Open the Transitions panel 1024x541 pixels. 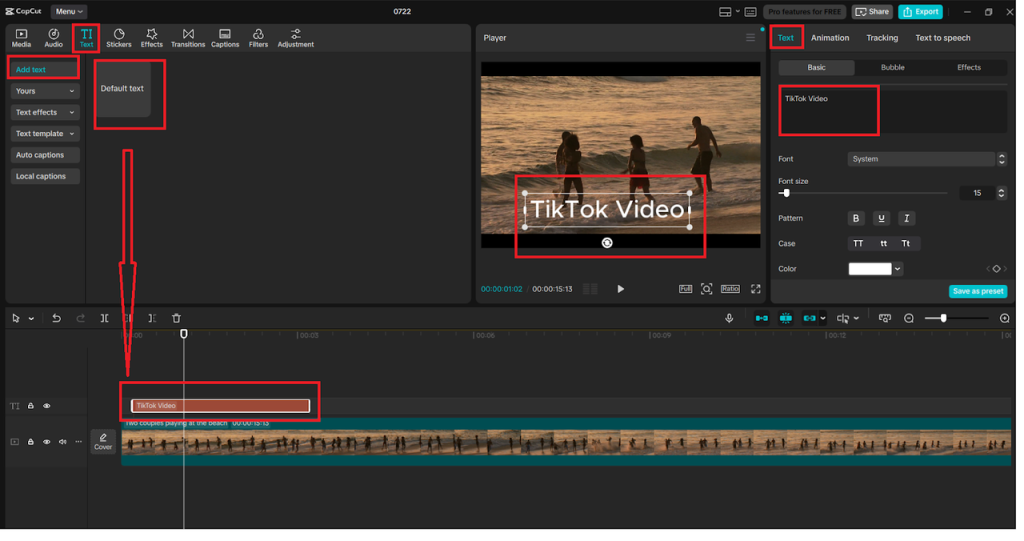[x=188, y=38]
